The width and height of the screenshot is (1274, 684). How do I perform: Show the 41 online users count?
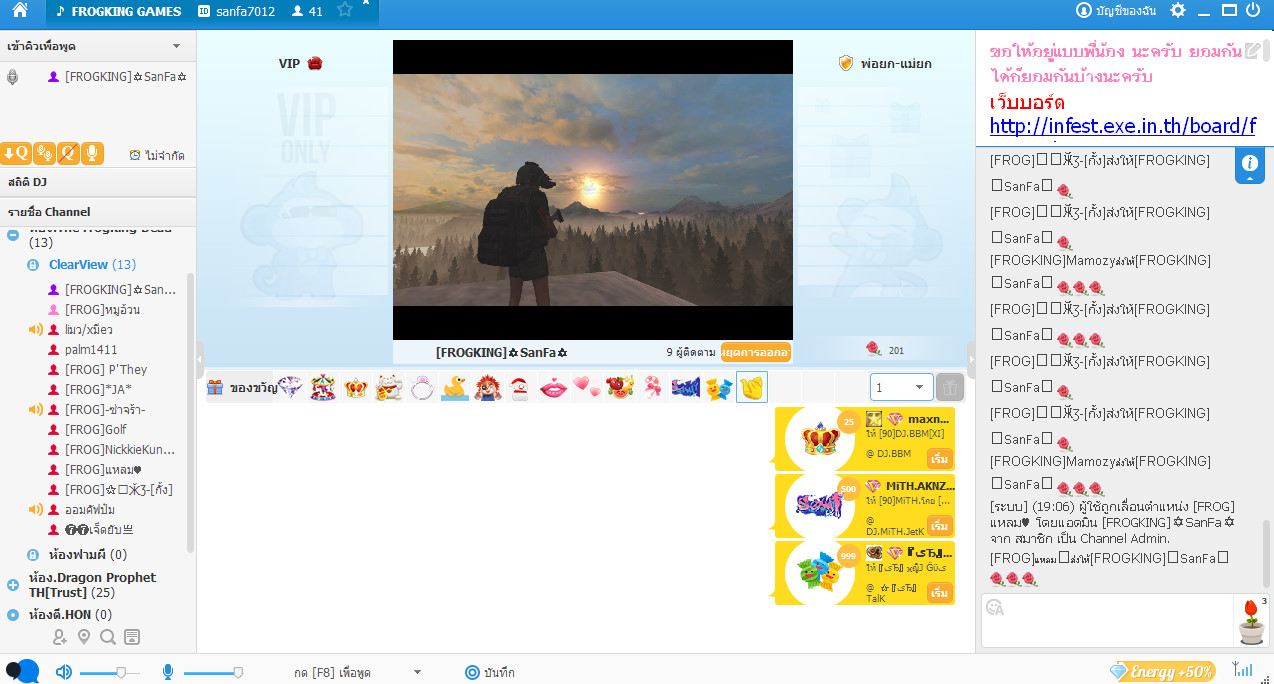[x=307, y=11]
